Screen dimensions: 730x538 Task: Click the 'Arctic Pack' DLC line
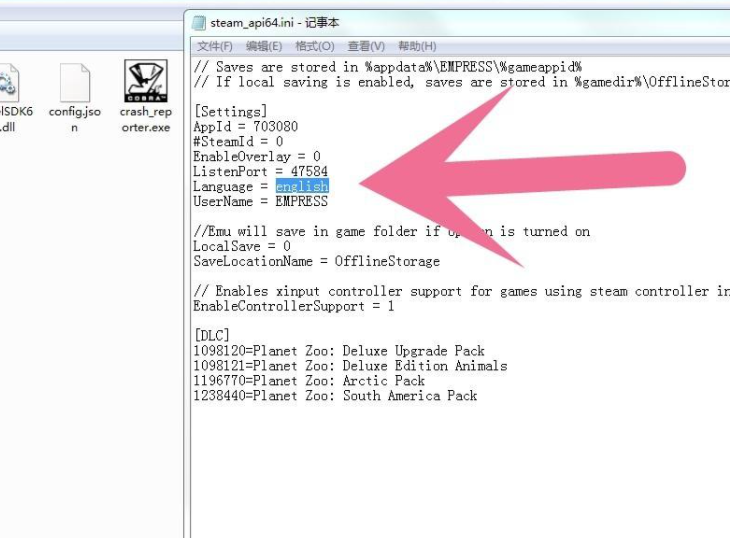tap(309, 380)
